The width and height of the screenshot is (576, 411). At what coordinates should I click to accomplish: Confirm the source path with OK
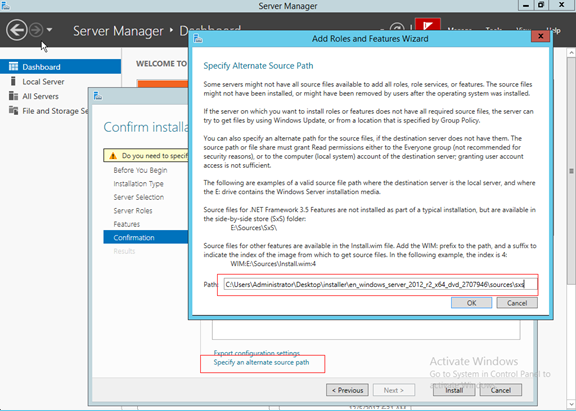pos(471,303)
